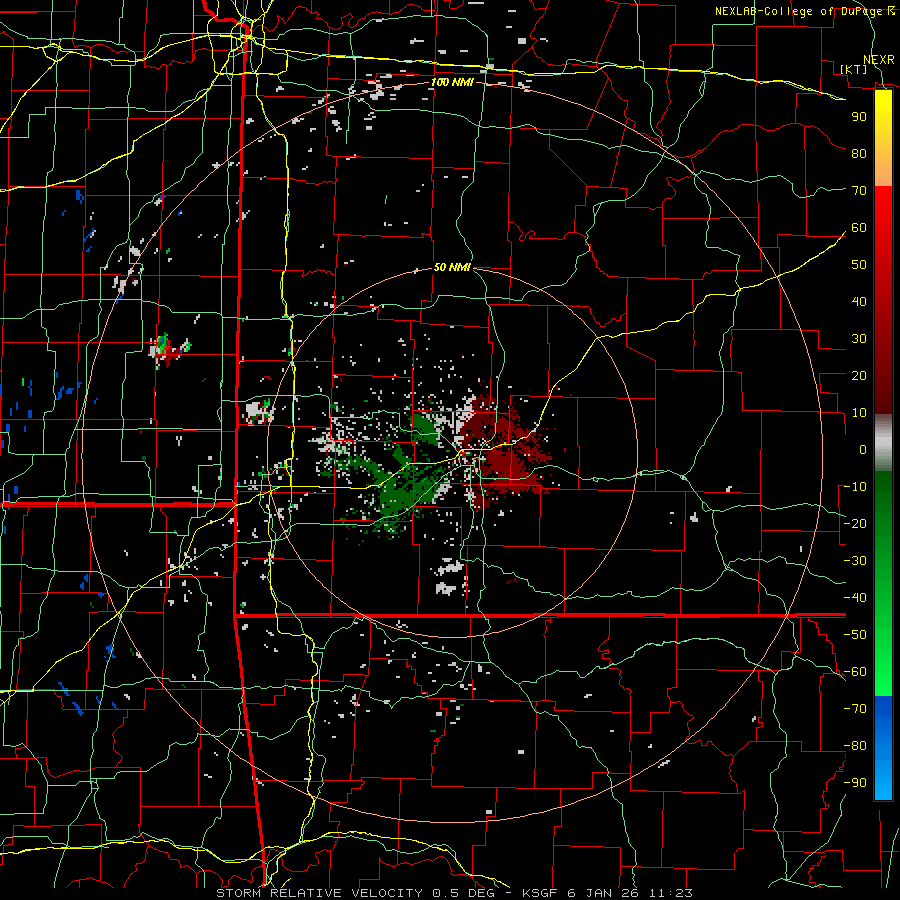Click the -80 value on the velocity scale
Screen dimensions: 900x900
point(855,746)
